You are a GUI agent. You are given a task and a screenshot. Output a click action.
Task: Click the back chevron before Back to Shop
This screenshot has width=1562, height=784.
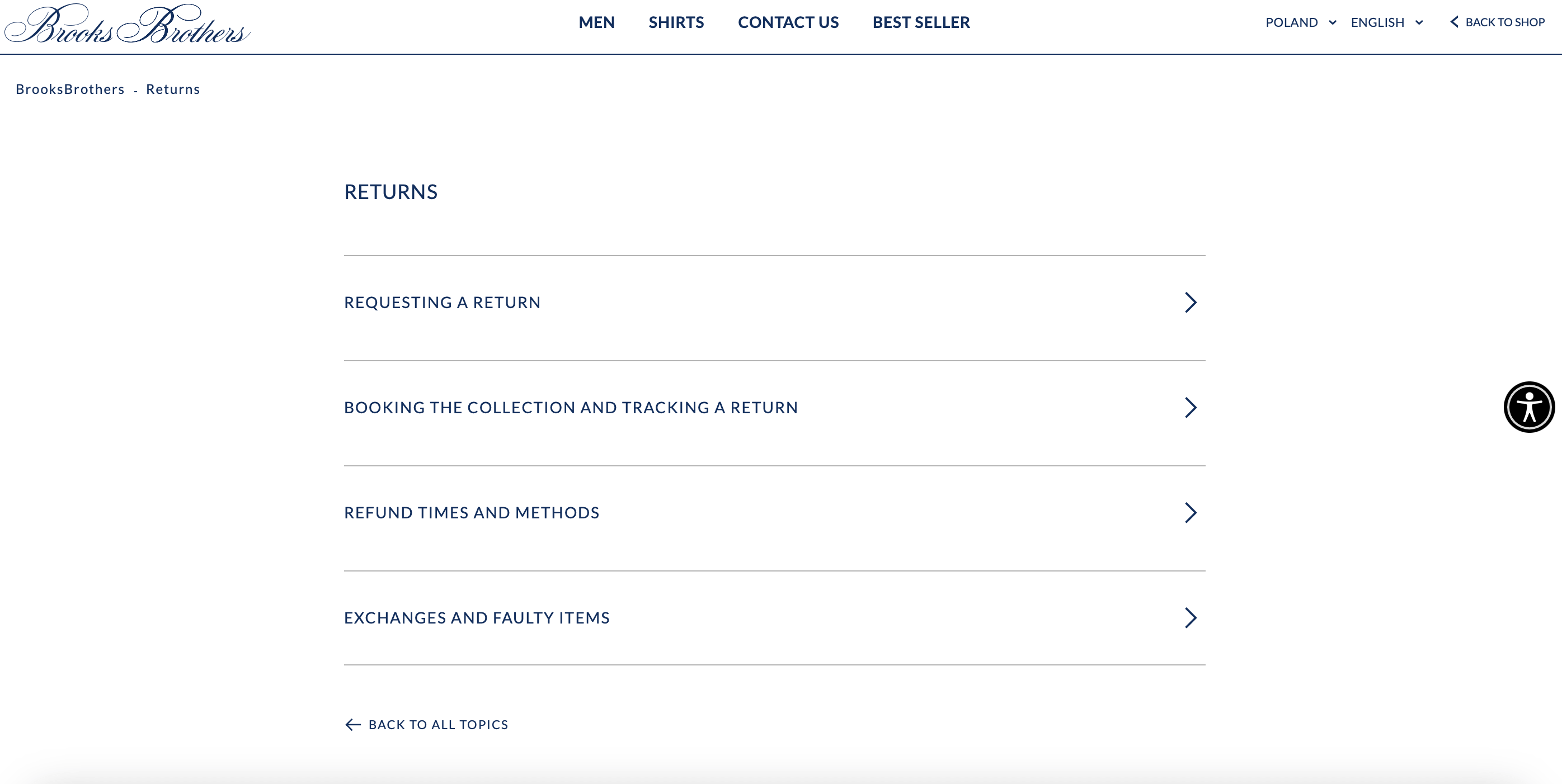click(x=1453, y=22)
